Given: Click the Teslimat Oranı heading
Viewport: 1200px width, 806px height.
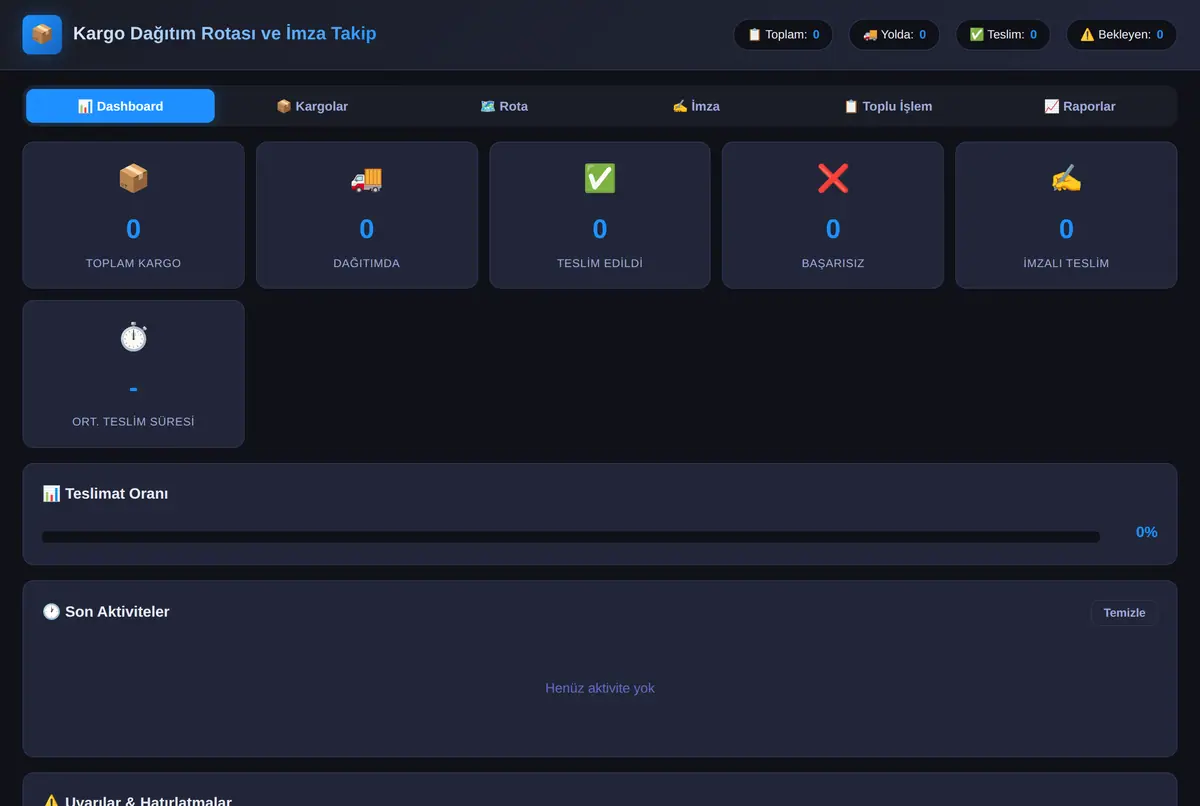Looking at the screenshot, I should click(105, 494).
